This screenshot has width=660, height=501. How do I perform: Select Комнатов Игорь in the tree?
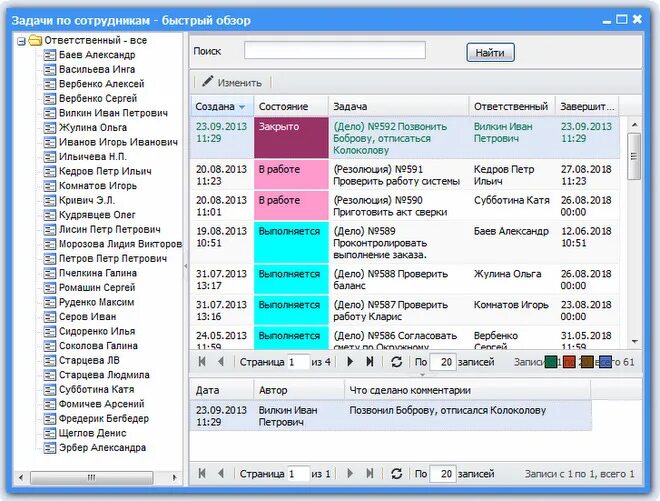pyautogui.click(x=98, y=186)
